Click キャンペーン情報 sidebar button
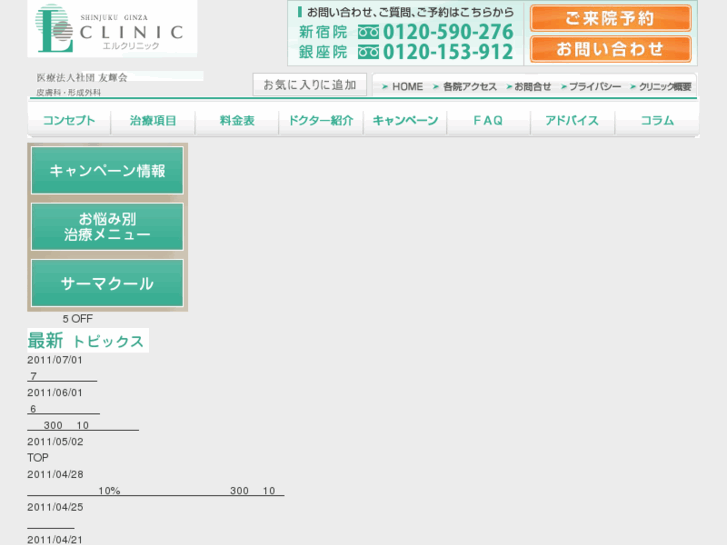Viewport: 727px width, 545px height. coord(107,171)
